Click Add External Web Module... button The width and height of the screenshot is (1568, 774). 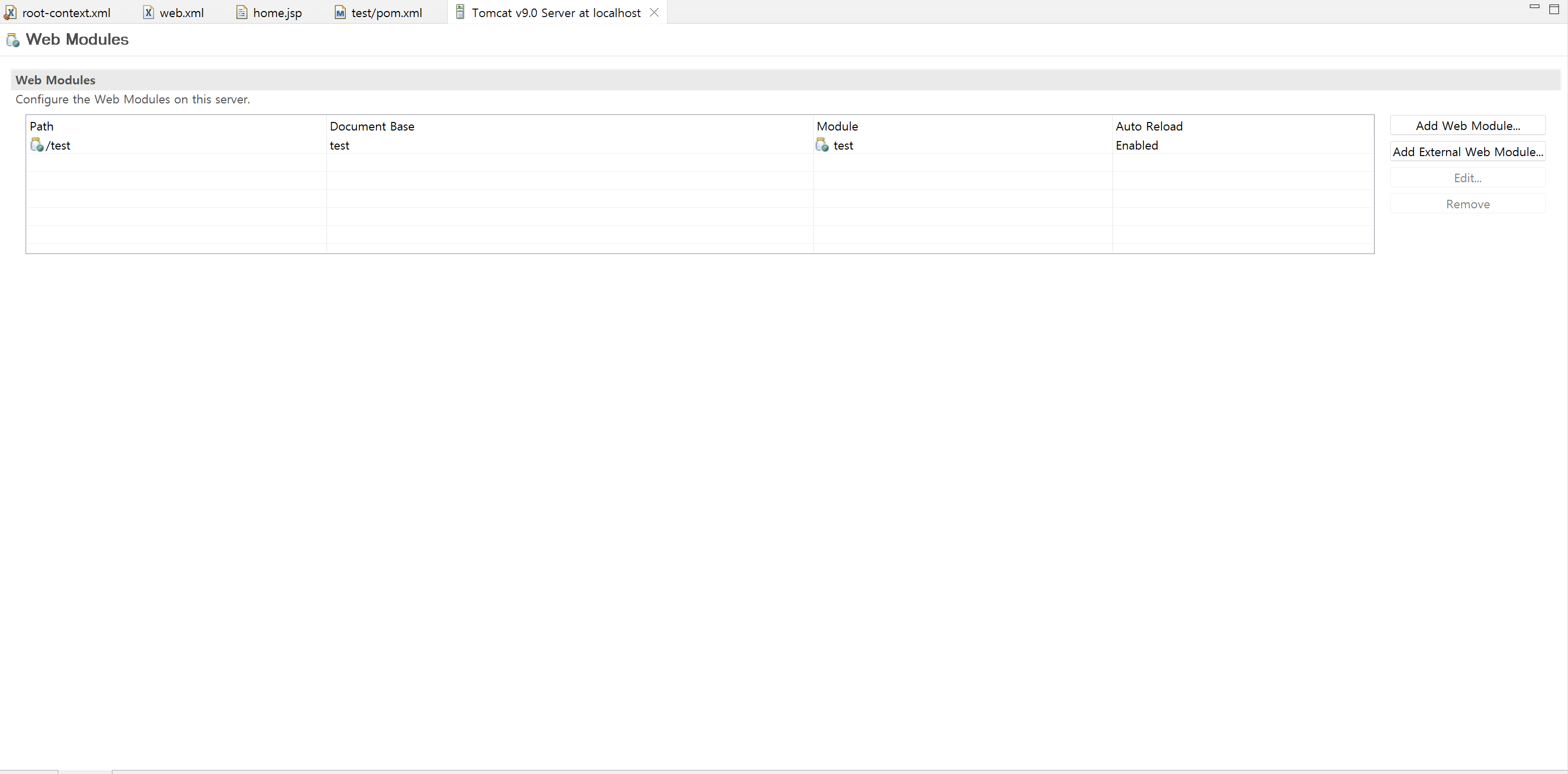(1468, 152)
